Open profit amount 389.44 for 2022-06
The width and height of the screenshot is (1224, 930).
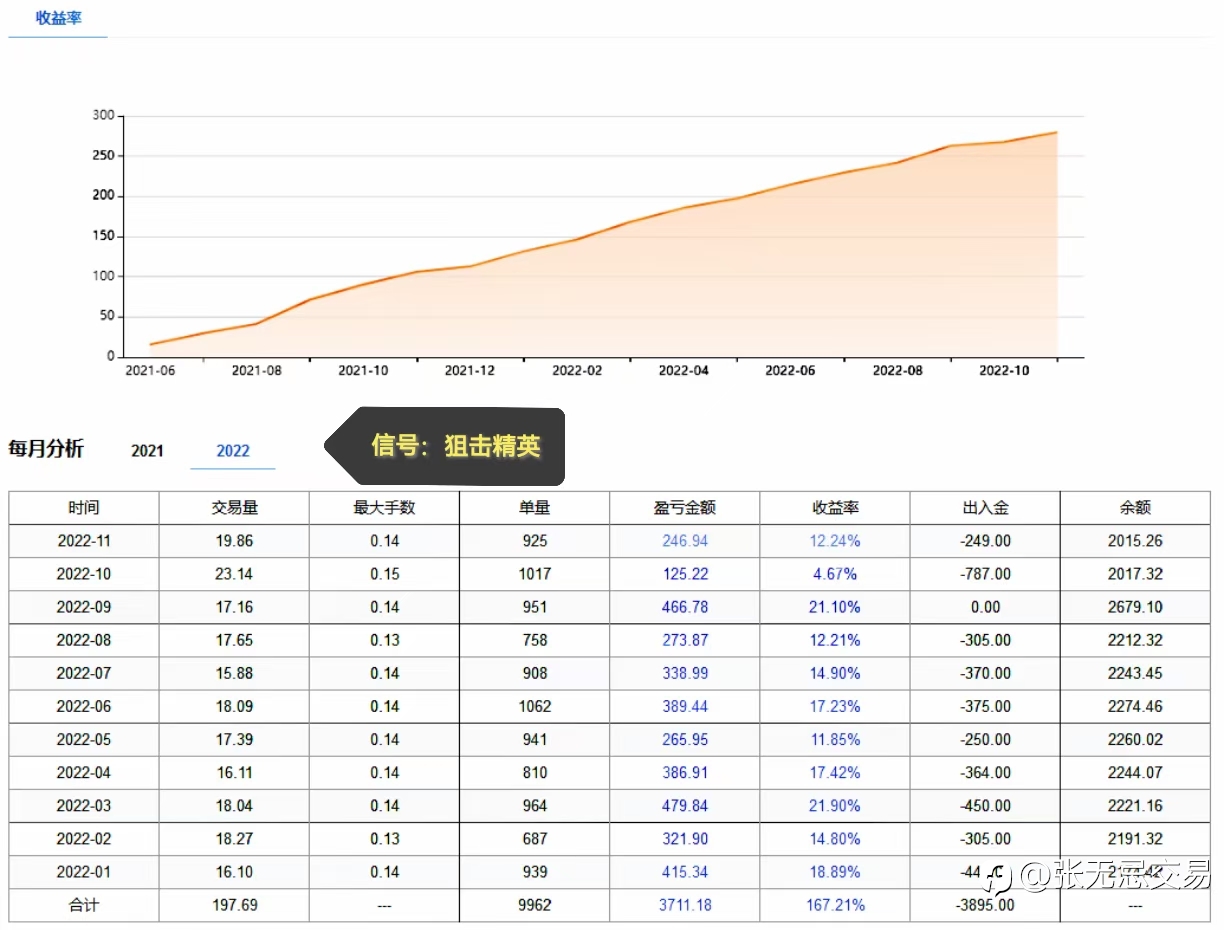[685, 706]
